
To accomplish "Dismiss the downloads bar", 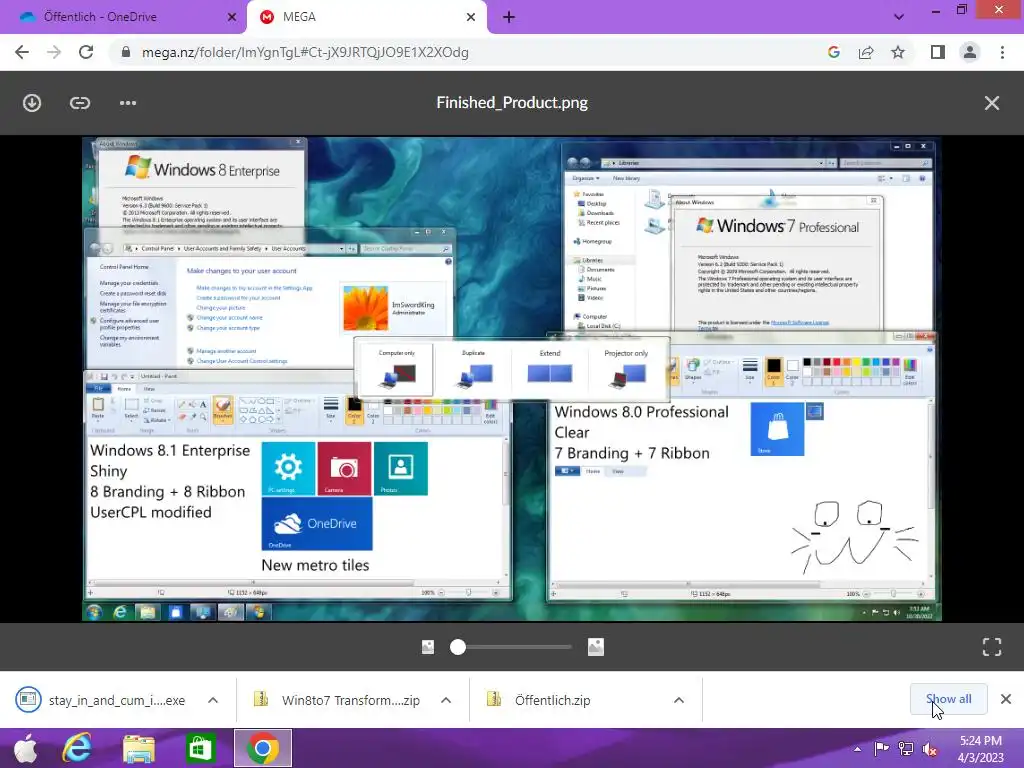I will pos(1006,699).
